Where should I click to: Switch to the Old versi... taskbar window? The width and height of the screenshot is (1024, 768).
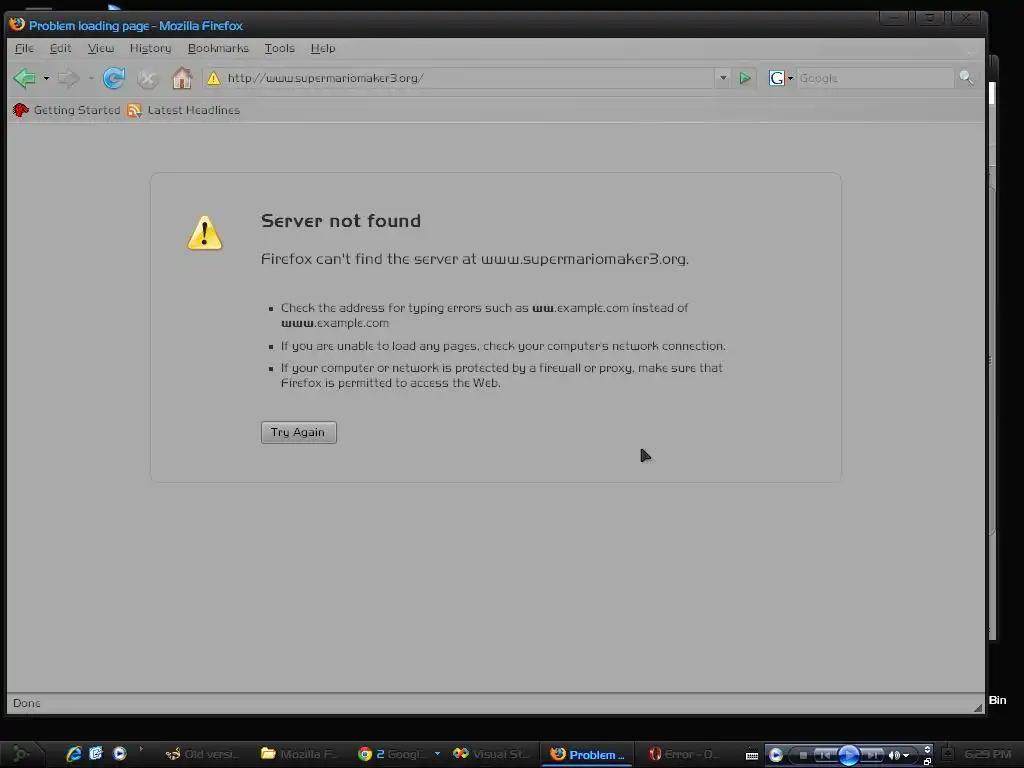(x=202, y=754)
